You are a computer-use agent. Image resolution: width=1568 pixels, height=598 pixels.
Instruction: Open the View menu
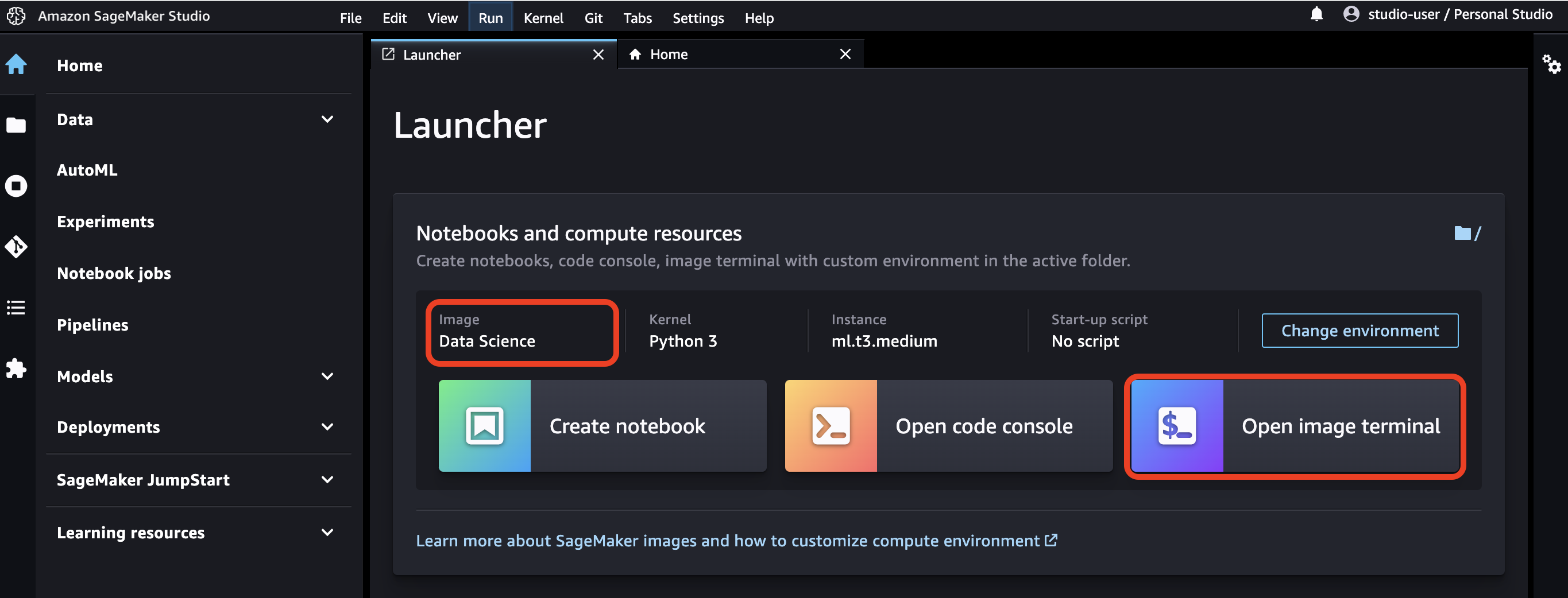click(x=442, y=18)
